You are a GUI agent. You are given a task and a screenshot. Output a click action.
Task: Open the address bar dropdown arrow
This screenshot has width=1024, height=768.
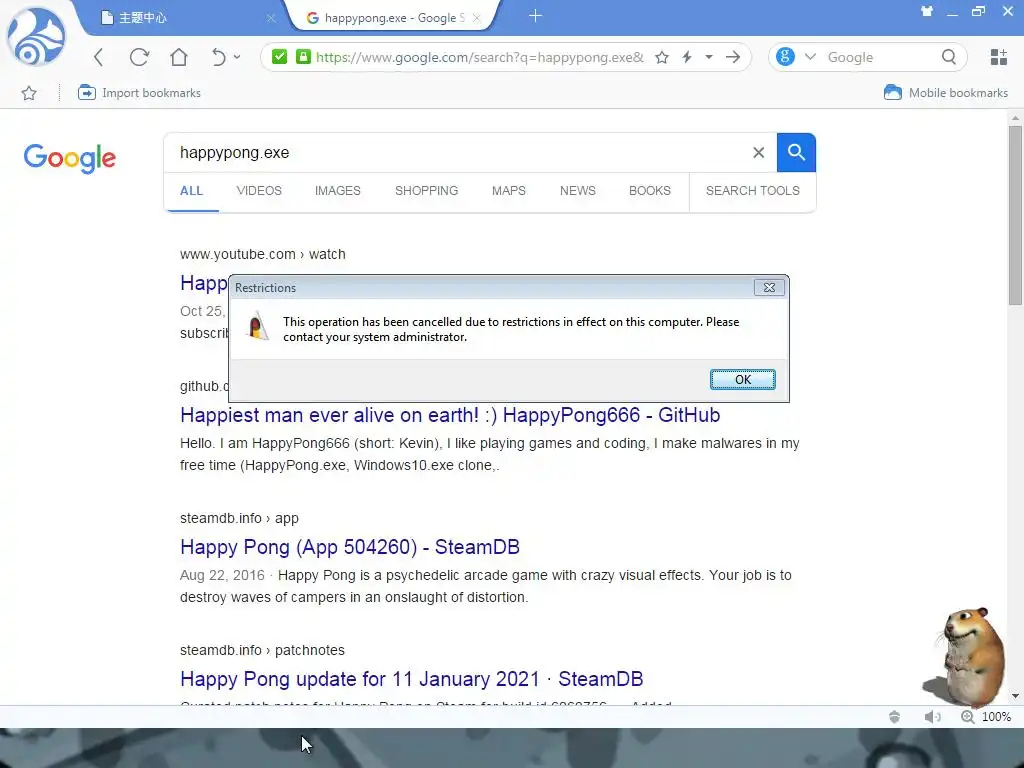pyautogui.click(x=709, y=57)
